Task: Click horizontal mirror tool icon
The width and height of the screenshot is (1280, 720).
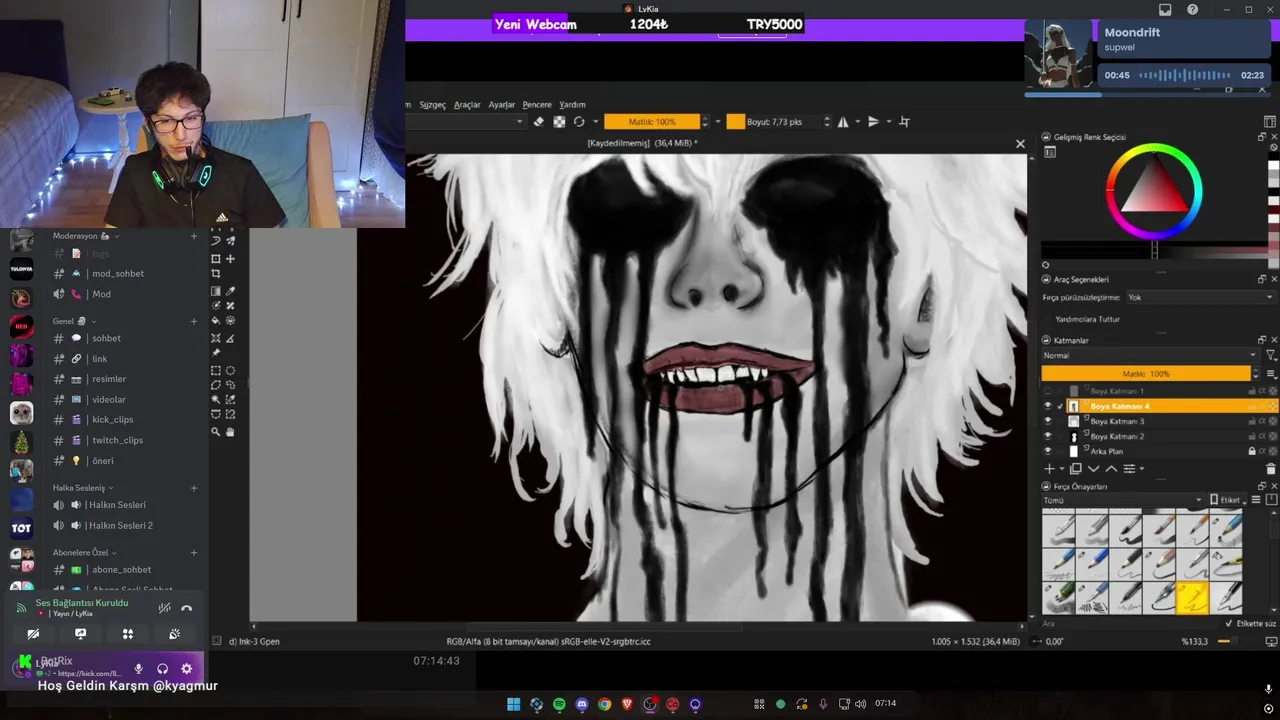Action: (x=843, y=122)
